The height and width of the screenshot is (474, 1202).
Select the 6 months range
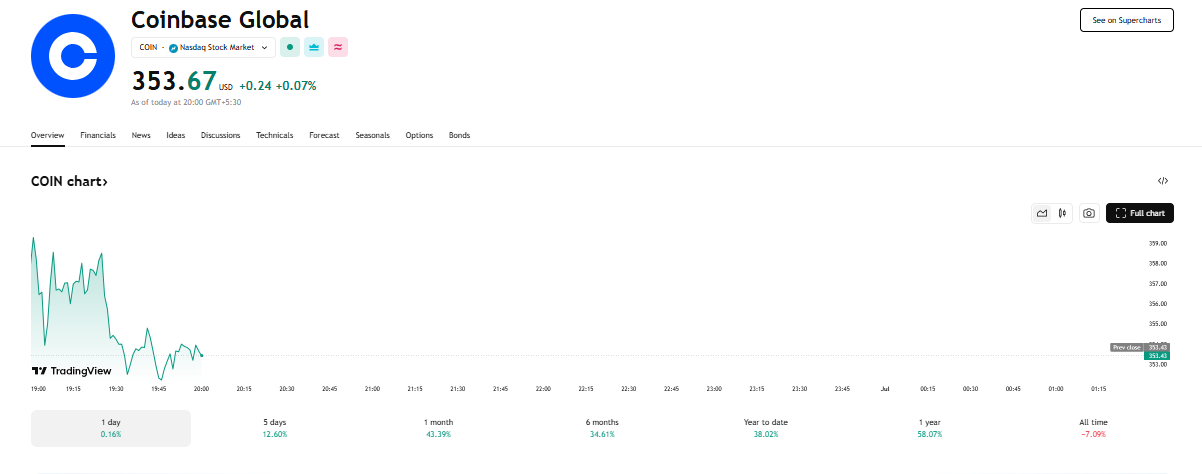[x=602, y=428]
